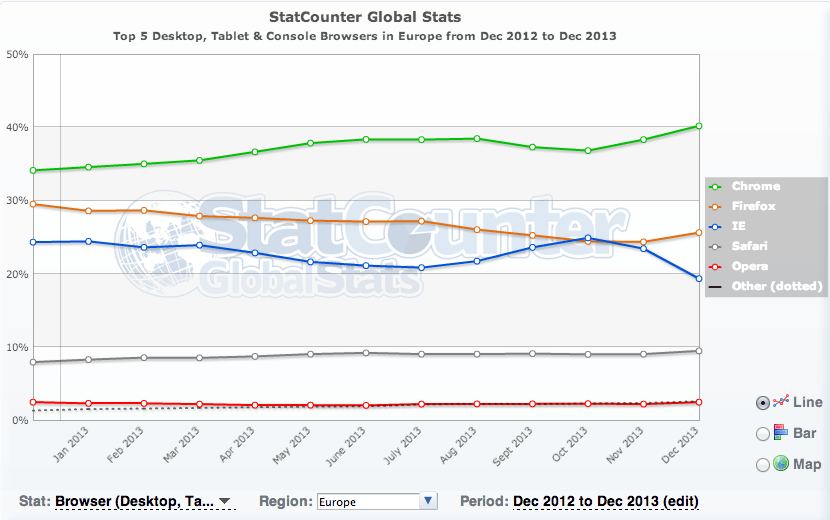This screenshot has width=830, height=520.
Task: Click the globe map icon
Action: [x=781, y=463]
